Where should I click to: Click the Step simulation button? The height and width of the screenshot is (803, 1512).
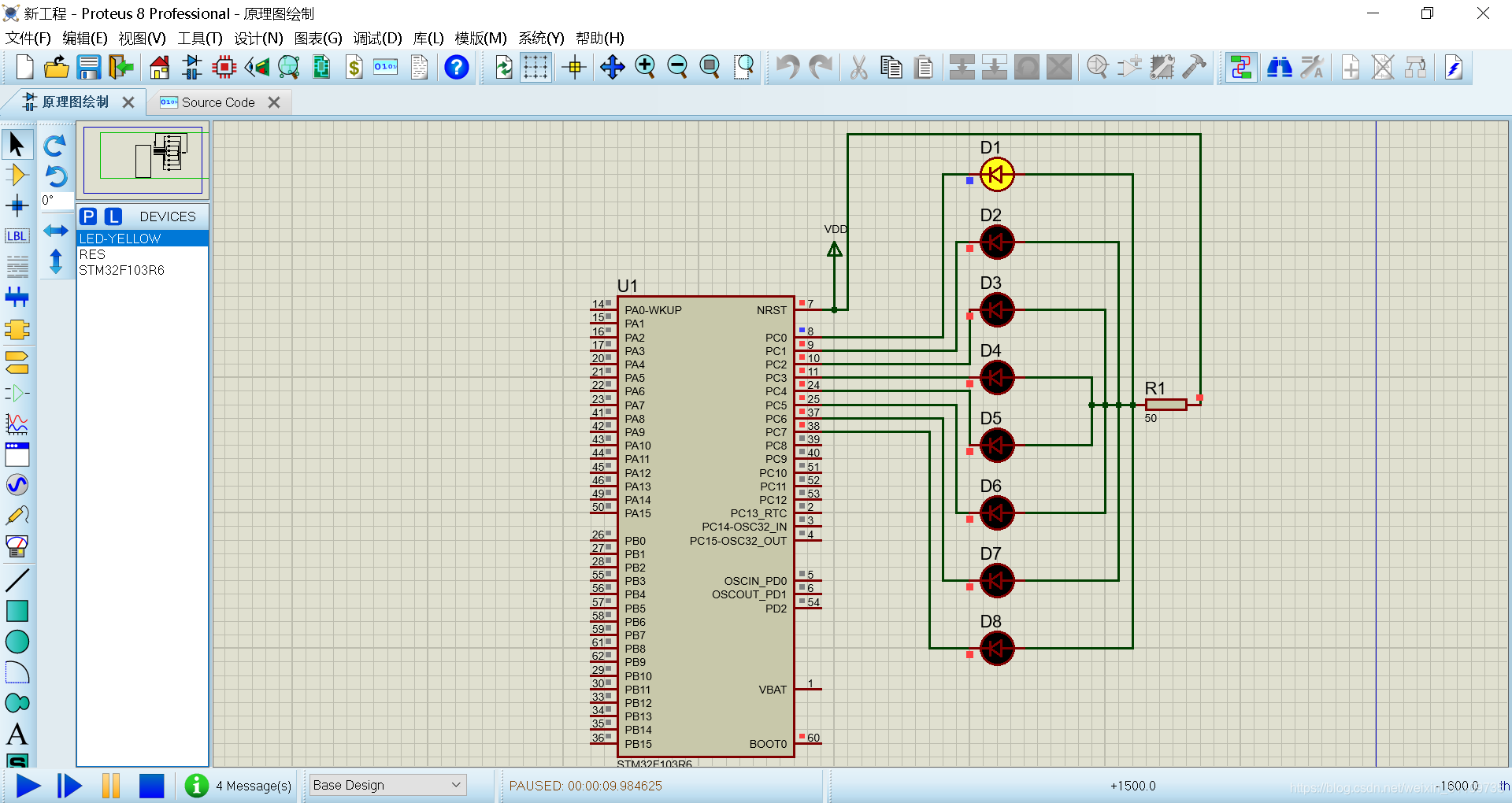(x=69, y=786)
